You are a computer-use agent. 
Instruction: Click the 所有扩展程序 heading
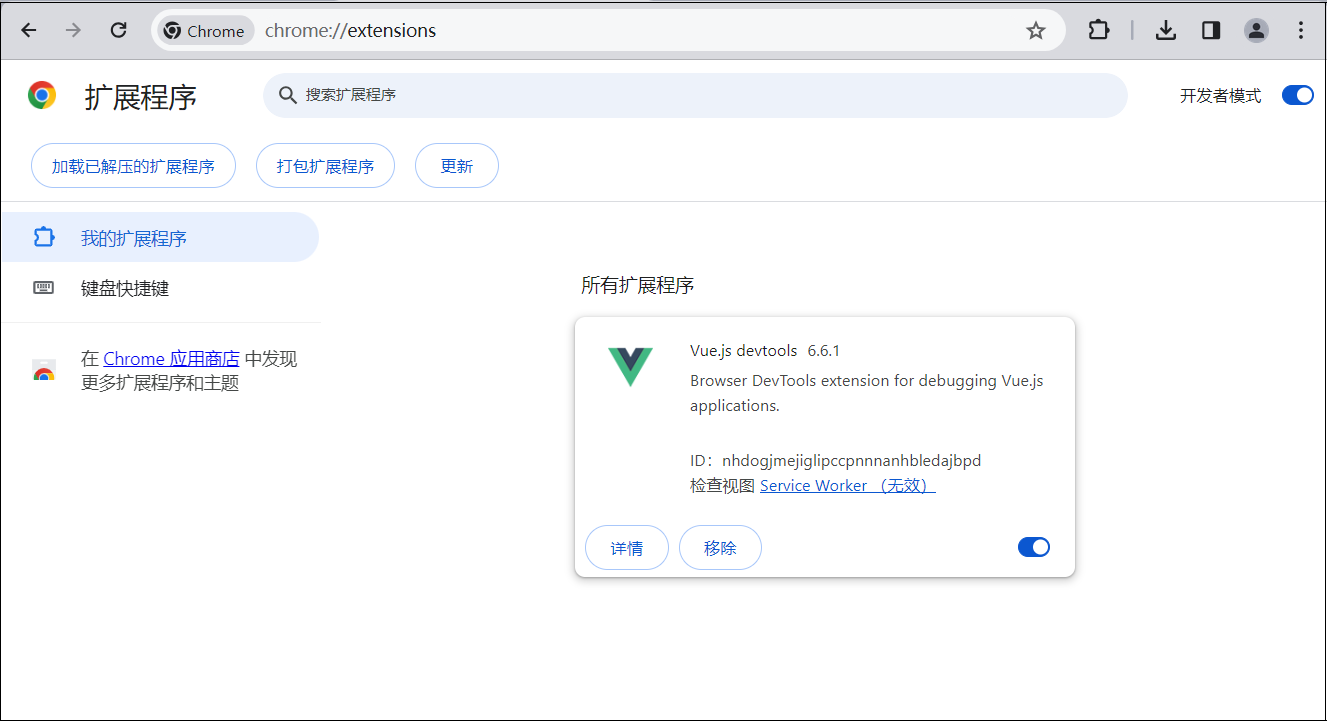[x=638, y=286]
